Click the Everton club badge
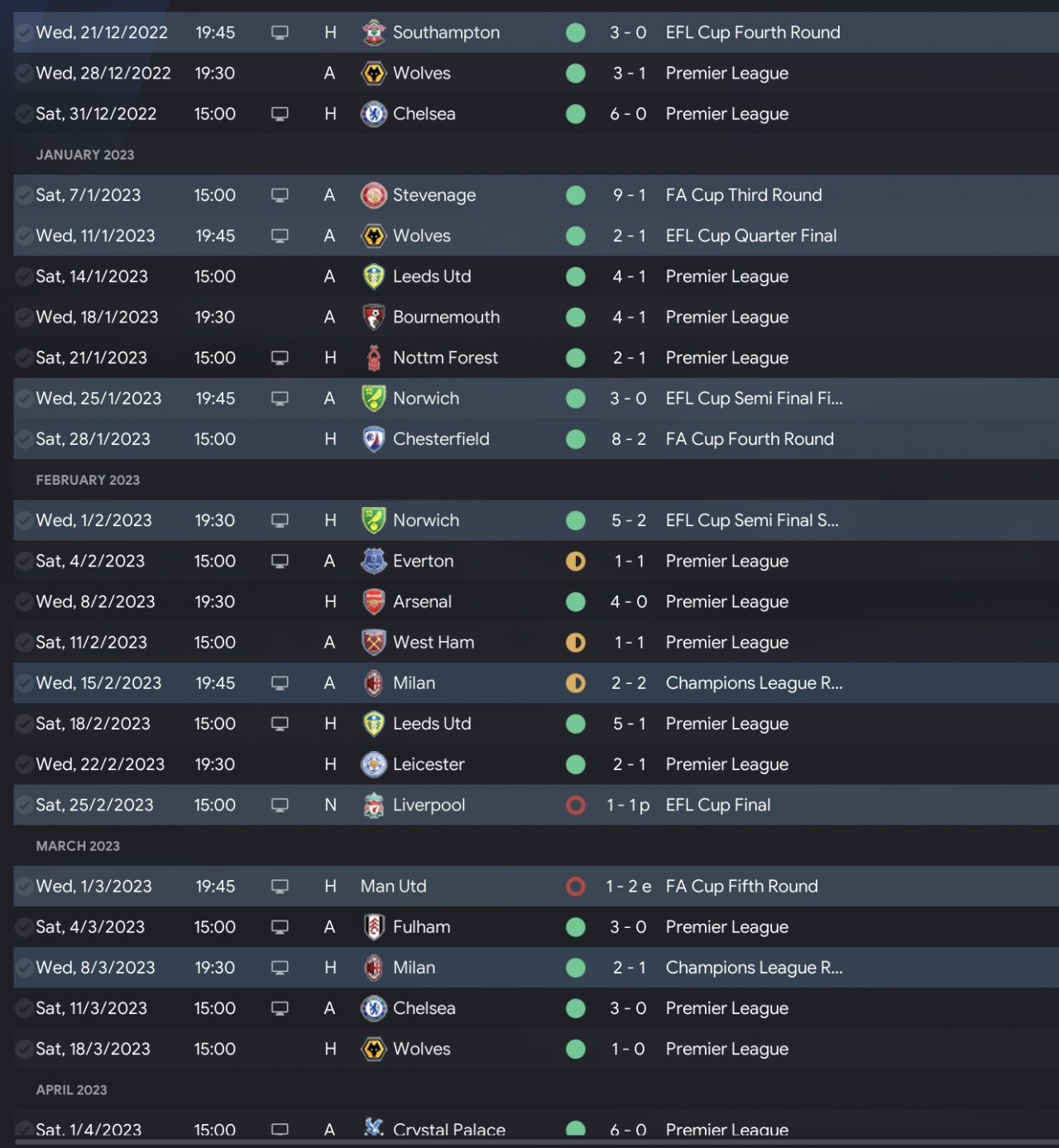The height and width of the screenshot is (1148, 1059). (374, 562)
